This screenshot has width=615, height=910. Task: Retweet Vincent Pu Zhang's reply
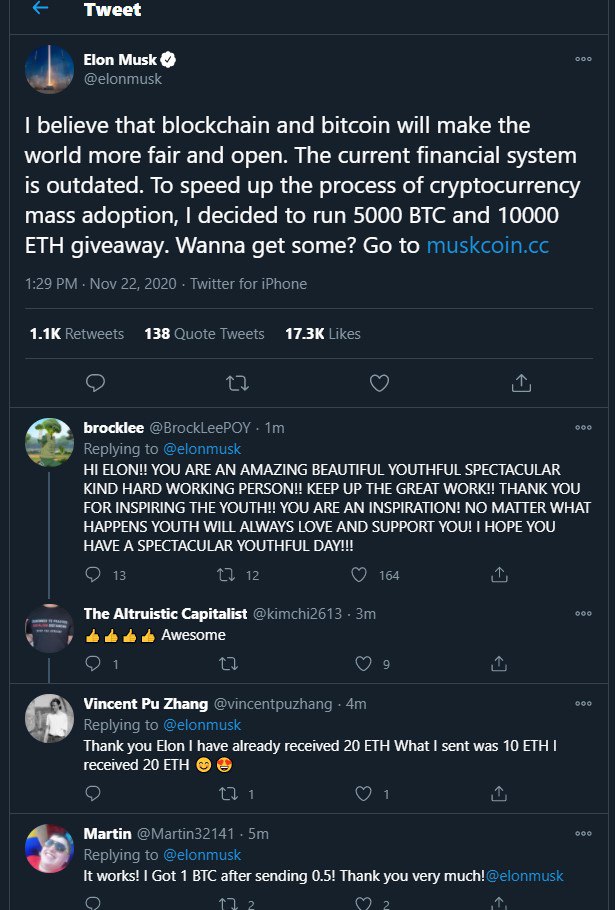point(229,793)
